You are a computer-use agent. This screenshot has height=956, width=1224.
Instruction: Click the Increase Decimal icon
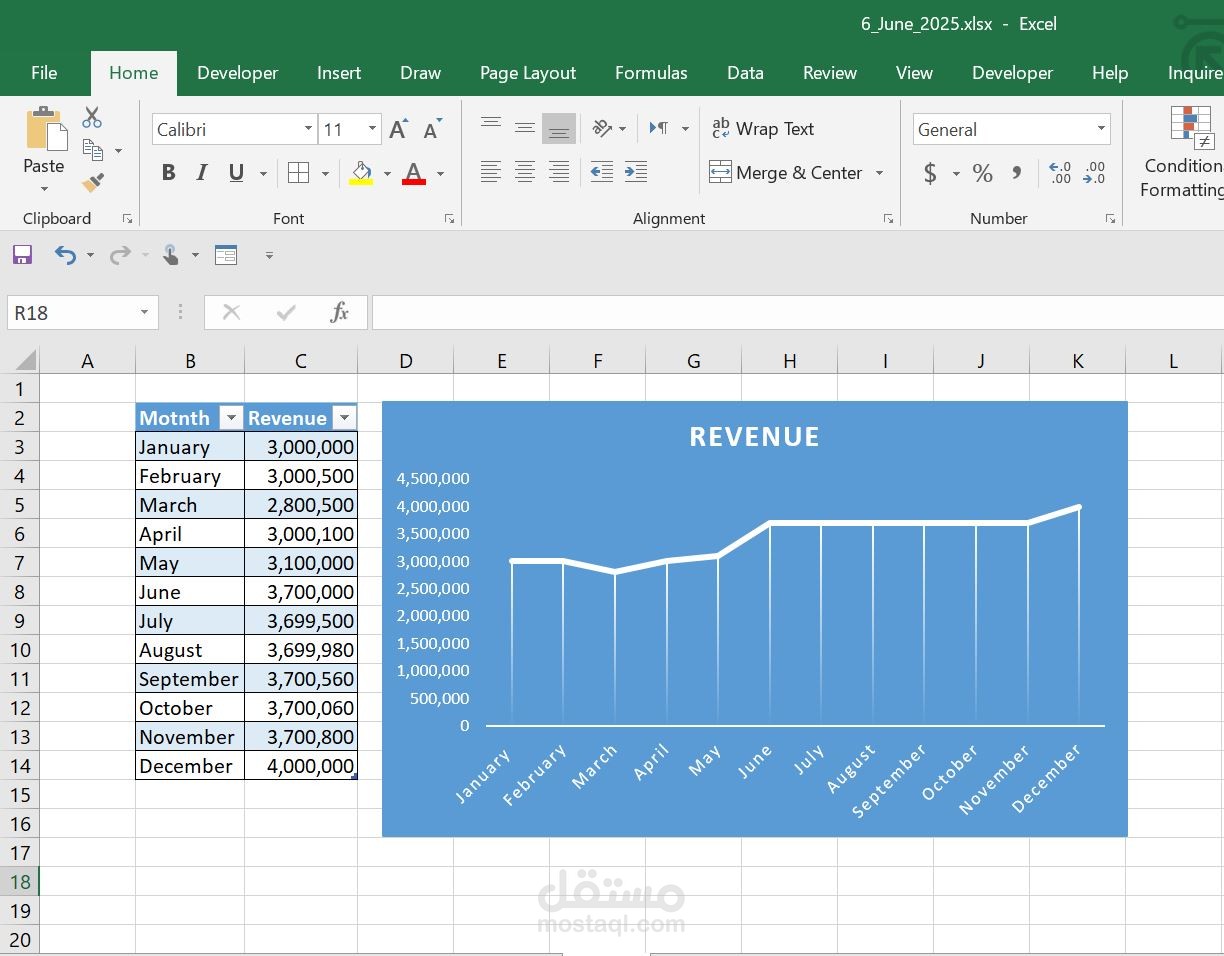point(1060,174)
